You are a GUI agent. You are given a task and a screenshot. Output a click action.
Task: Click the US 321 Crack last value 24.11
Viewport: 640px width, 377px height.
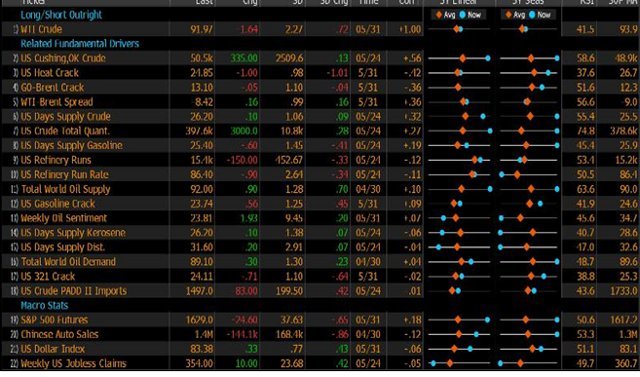point(201,276)
